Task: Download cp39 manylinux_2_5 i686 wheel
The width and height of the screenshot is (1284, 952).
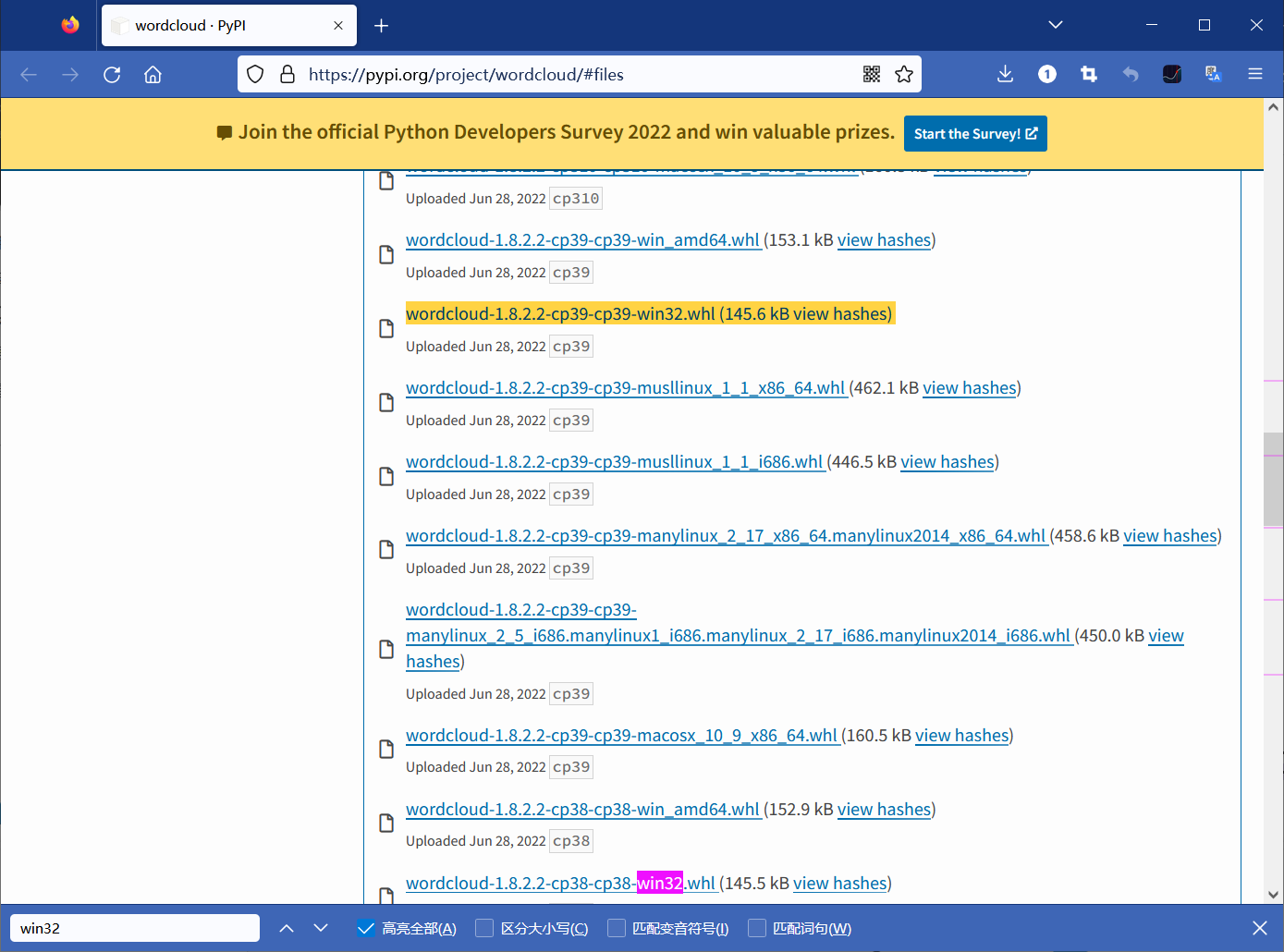Action: click(x=738, y=636)
